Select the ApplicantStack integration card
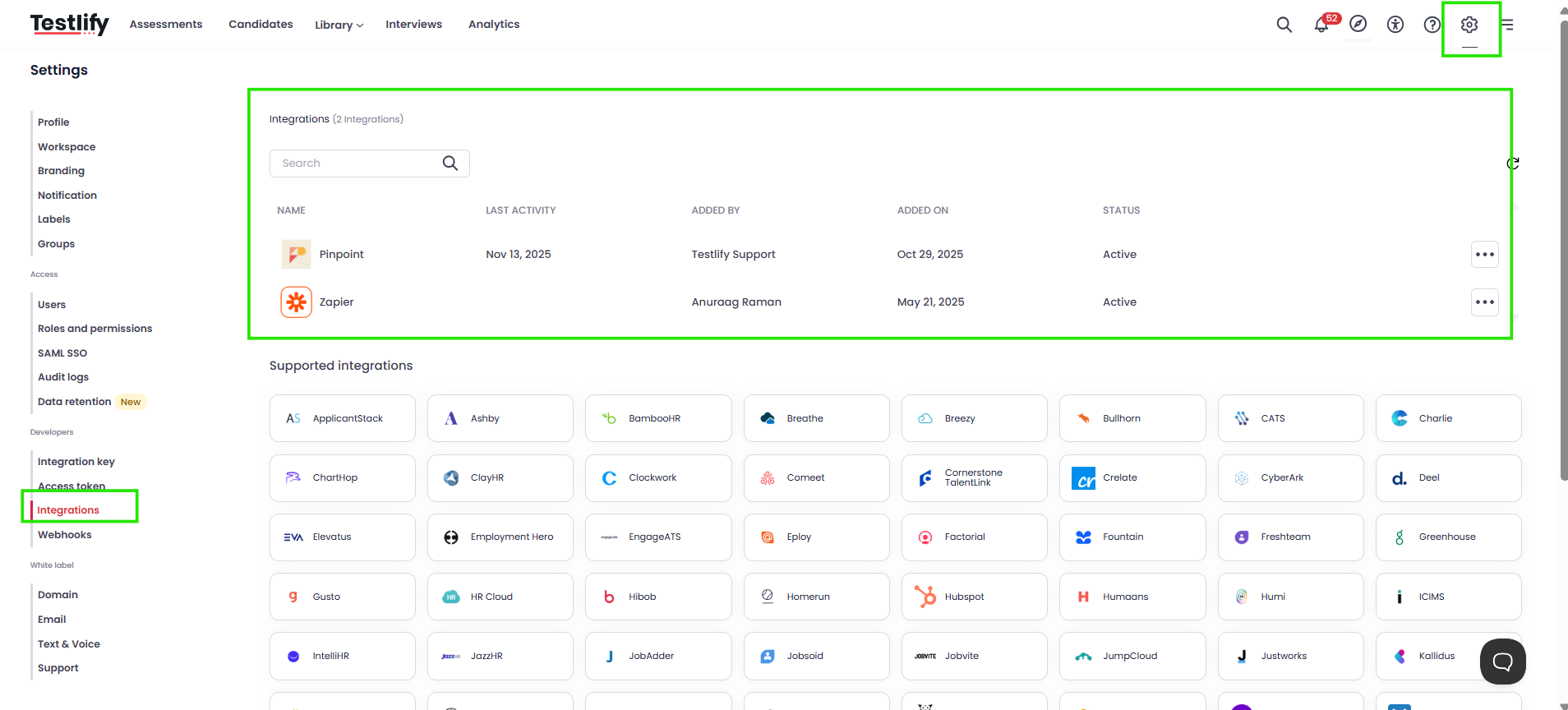The width and height of the screenshot is (1568, 710). tap(343, 418)
